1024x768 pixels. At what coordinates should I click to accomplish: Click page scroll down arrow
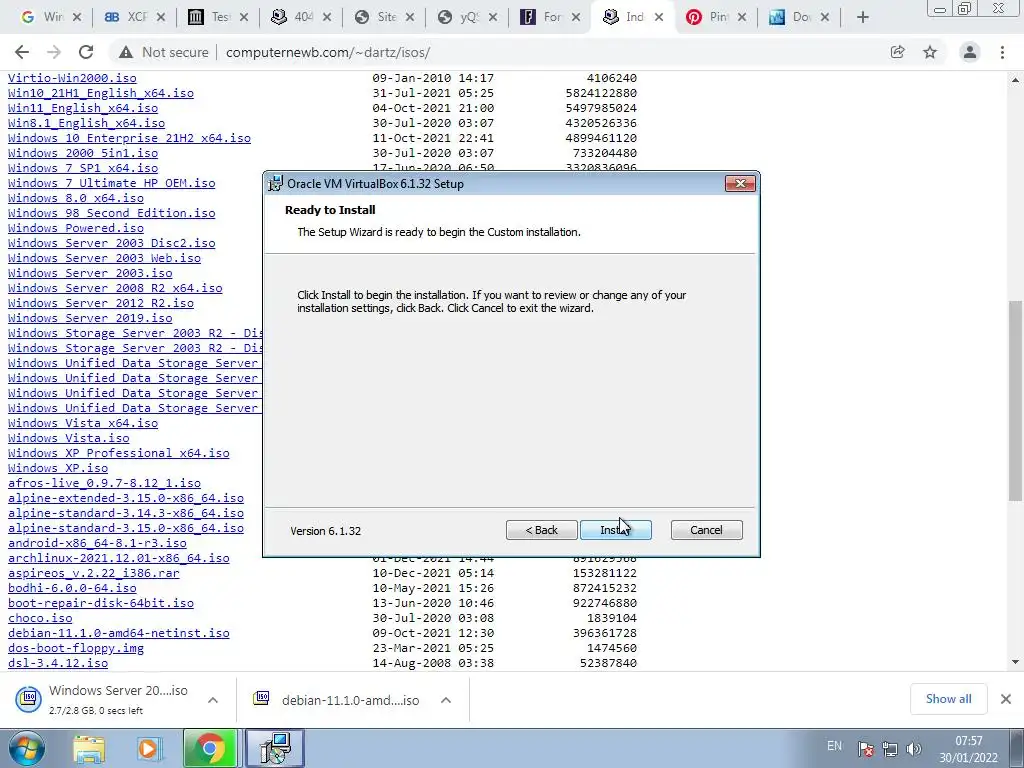click(x=1015, y=662)
